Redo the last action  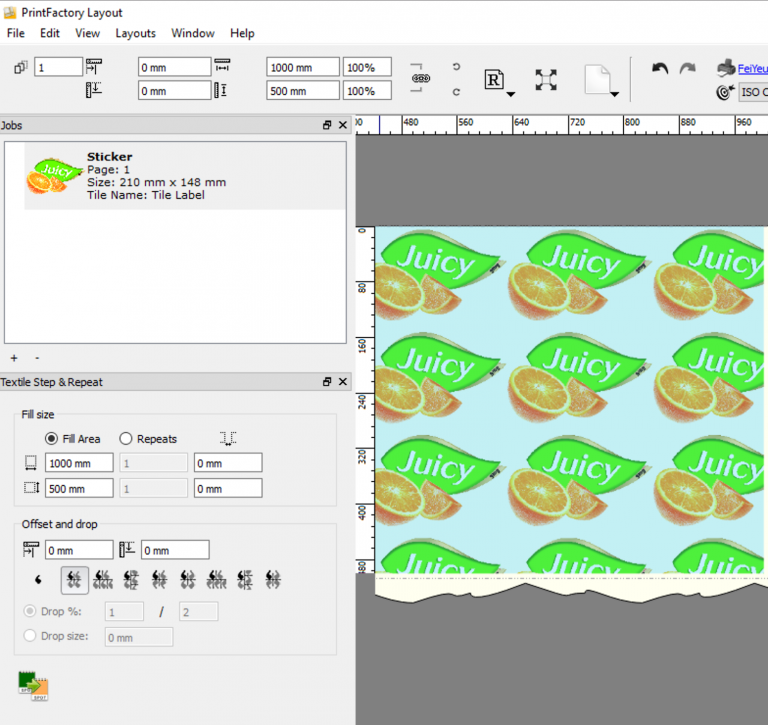(x=688, y=69)
